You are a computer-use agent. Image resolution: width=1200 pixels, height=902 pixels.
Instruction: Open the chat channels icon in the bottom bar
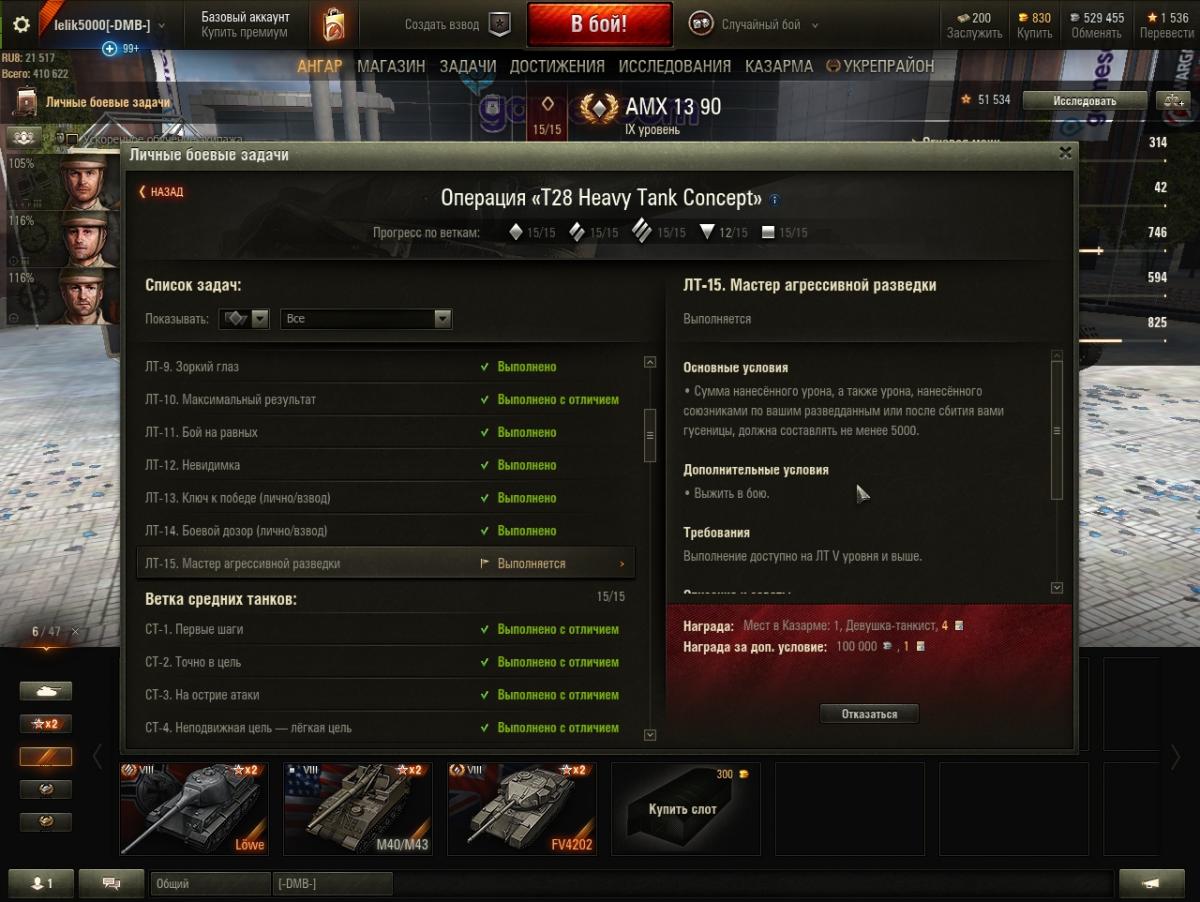tap(125, 883)
